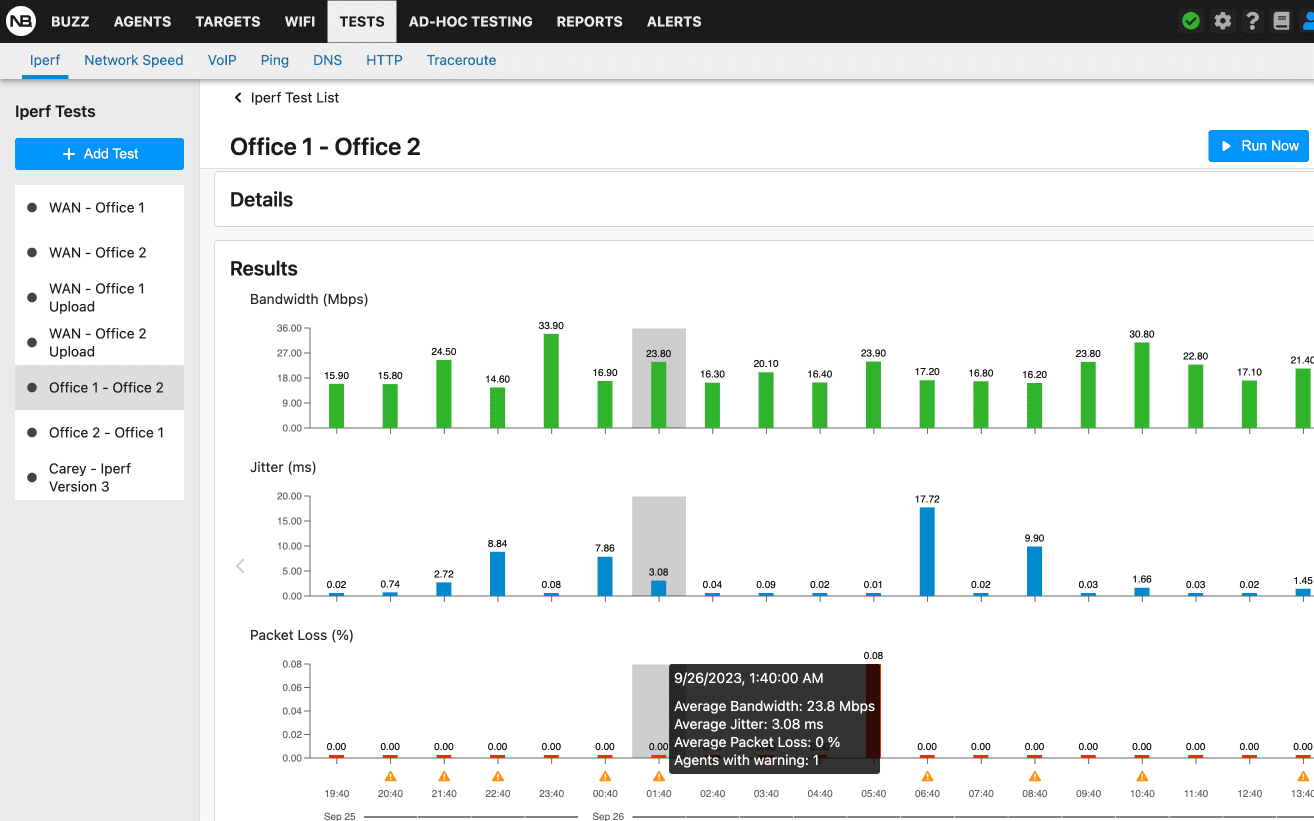Open the Reports menu
Viewport: 1314px width, 821px height.
[x=589, y=21]
